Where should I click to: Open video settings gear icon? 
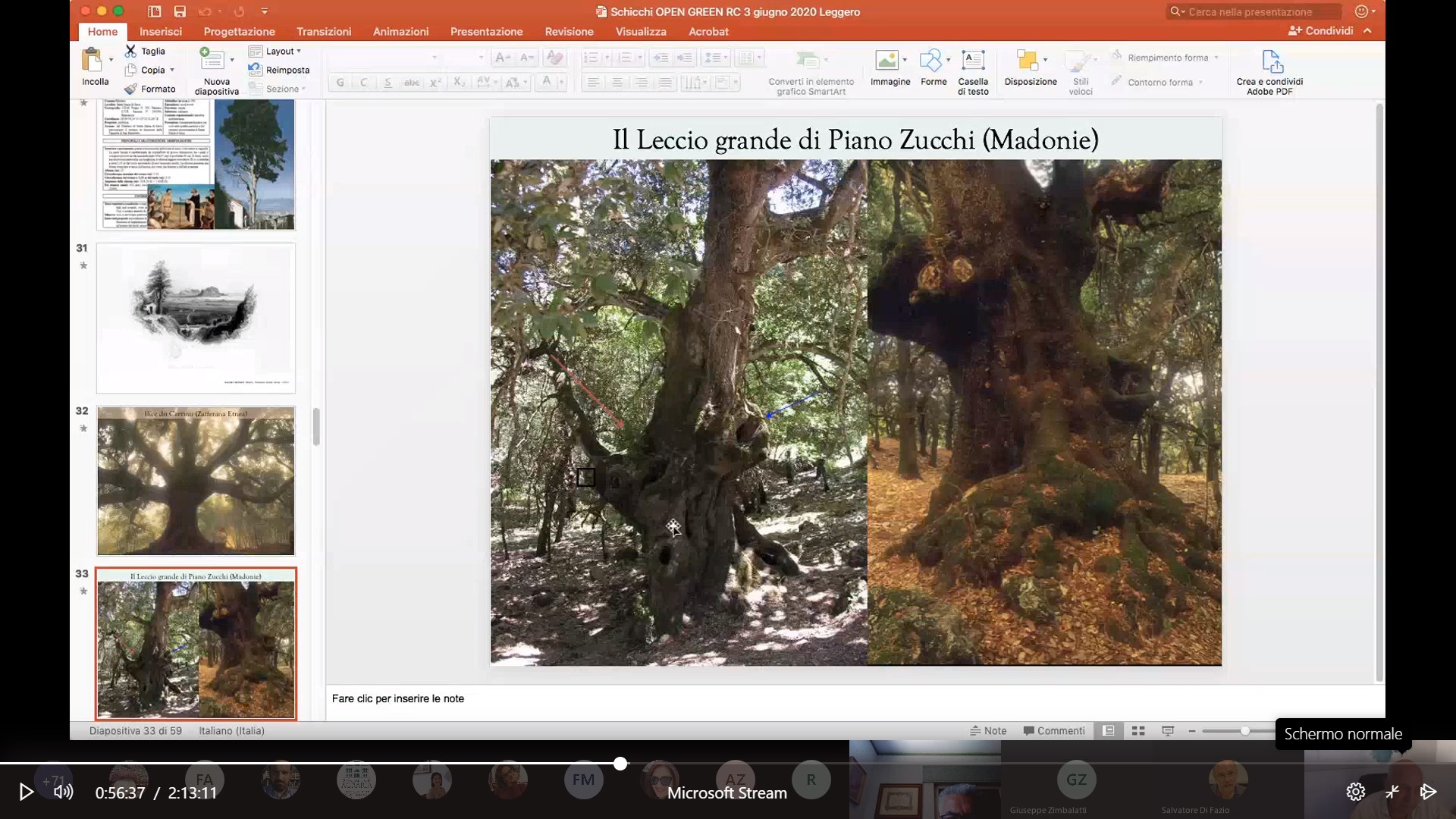[x=1355, y=792]
